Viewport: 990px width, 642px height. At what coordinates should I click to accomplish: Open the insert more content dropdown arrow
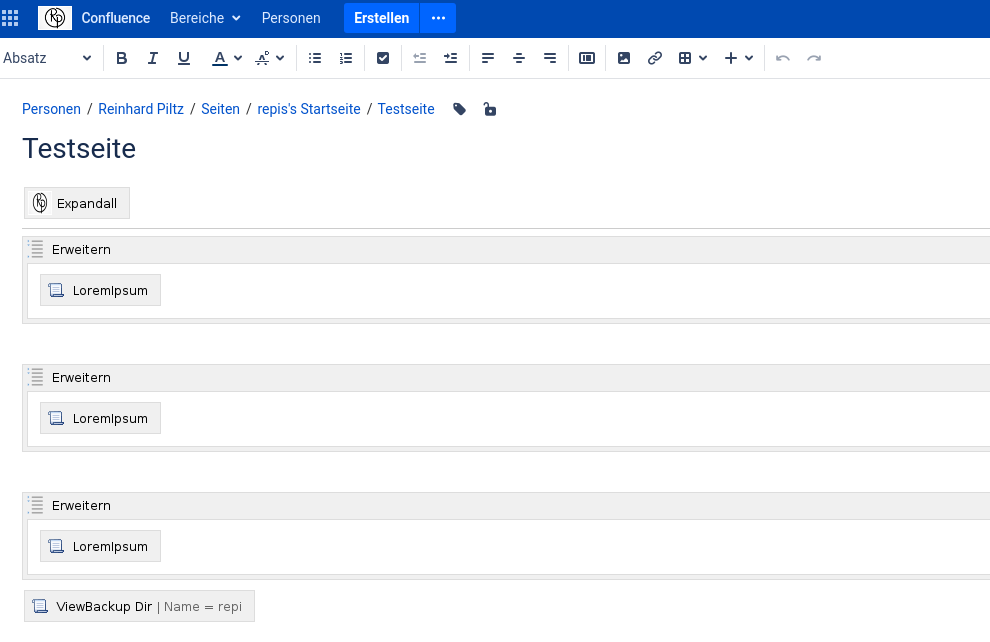click(749, 58)
